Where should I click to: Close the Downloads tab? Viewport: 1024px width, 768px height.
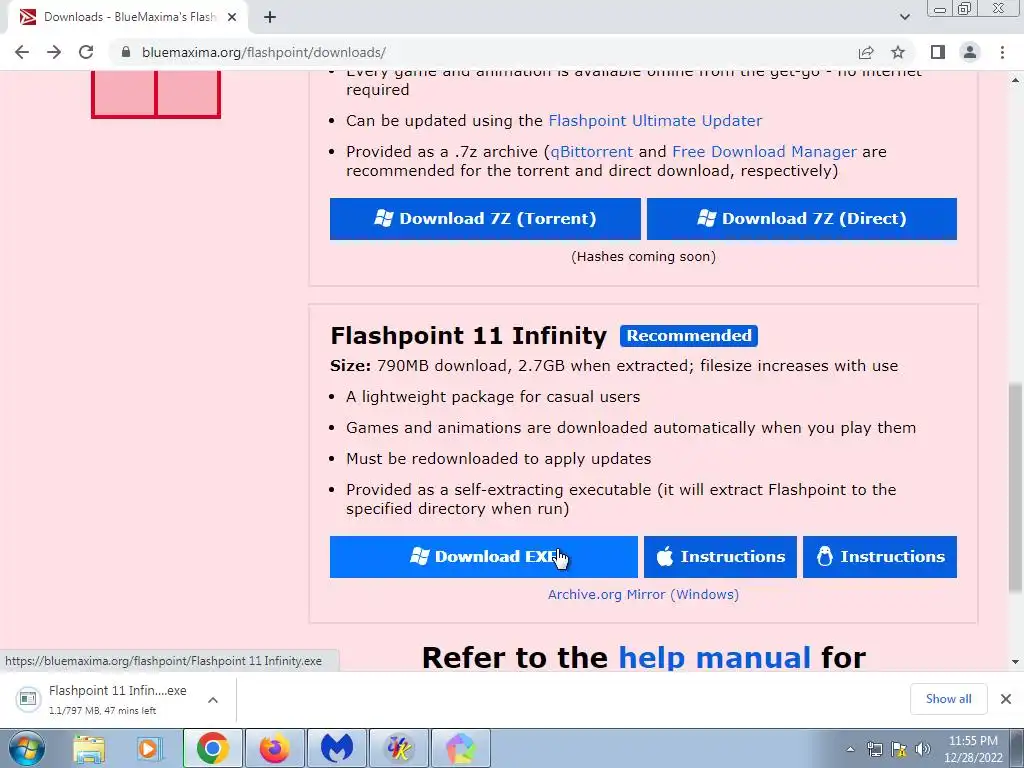[232, 17]
